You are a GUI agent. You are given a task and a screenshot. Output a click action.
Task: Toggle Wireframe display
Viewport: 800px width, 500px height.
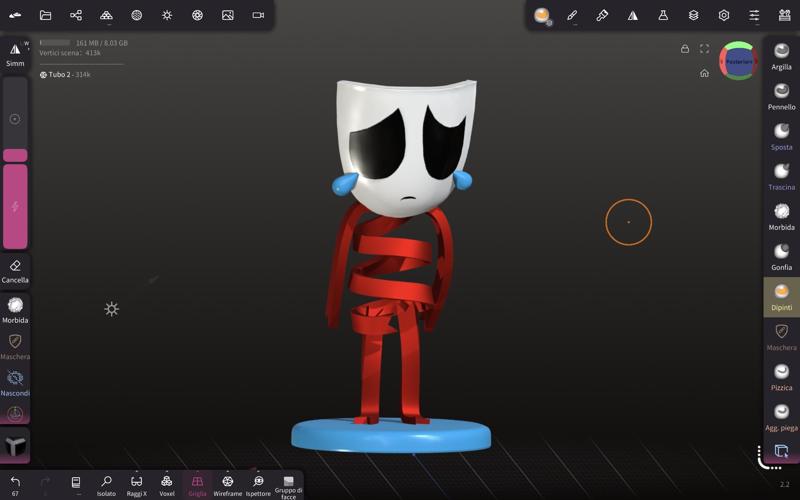pyautogui.click(x=228, y=485)
